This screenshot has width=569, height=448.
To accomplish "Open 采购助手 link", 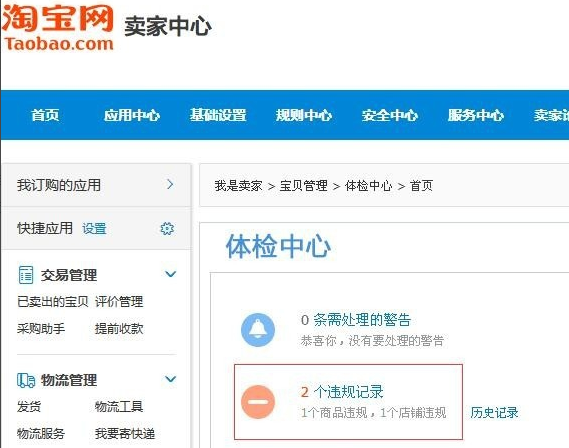I will 41,329.
